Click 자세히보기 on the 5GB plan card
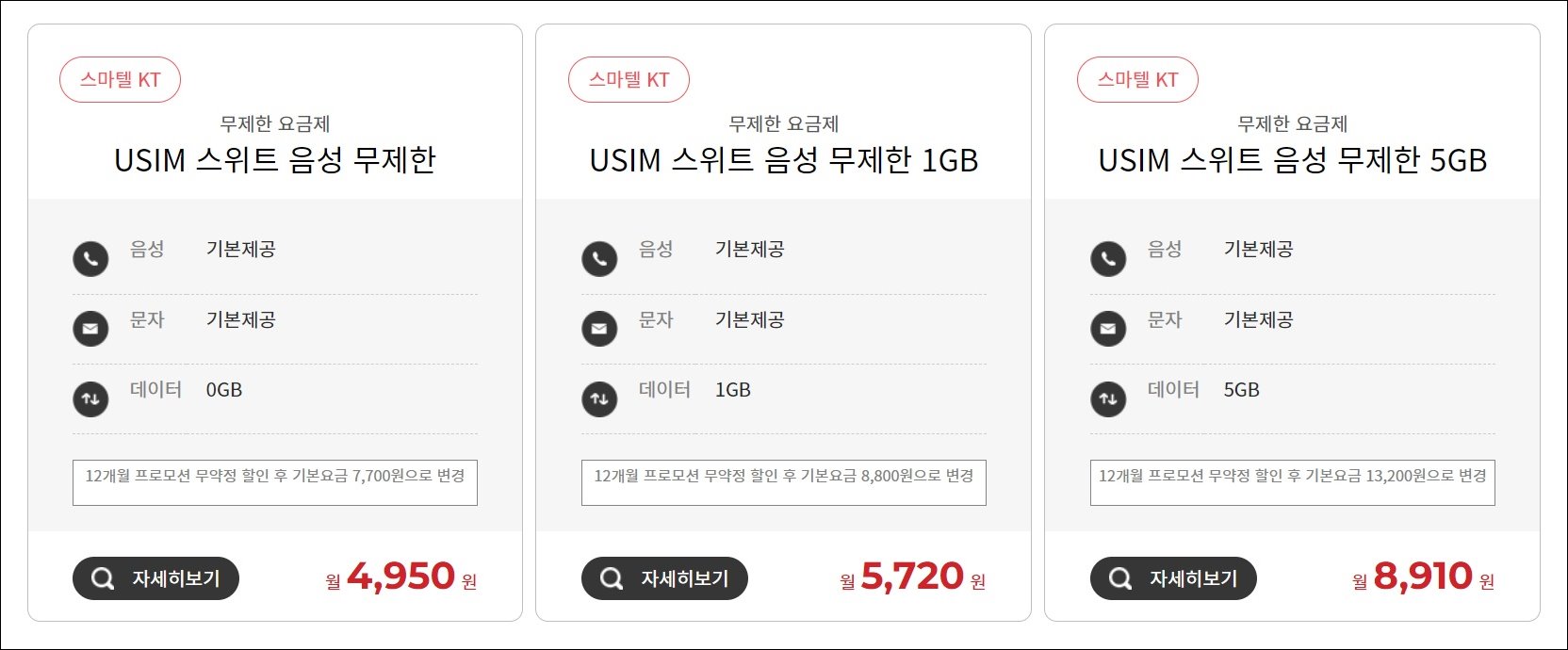The height and width of the screenshot is (650, 1568). (x=1172, y=578)
